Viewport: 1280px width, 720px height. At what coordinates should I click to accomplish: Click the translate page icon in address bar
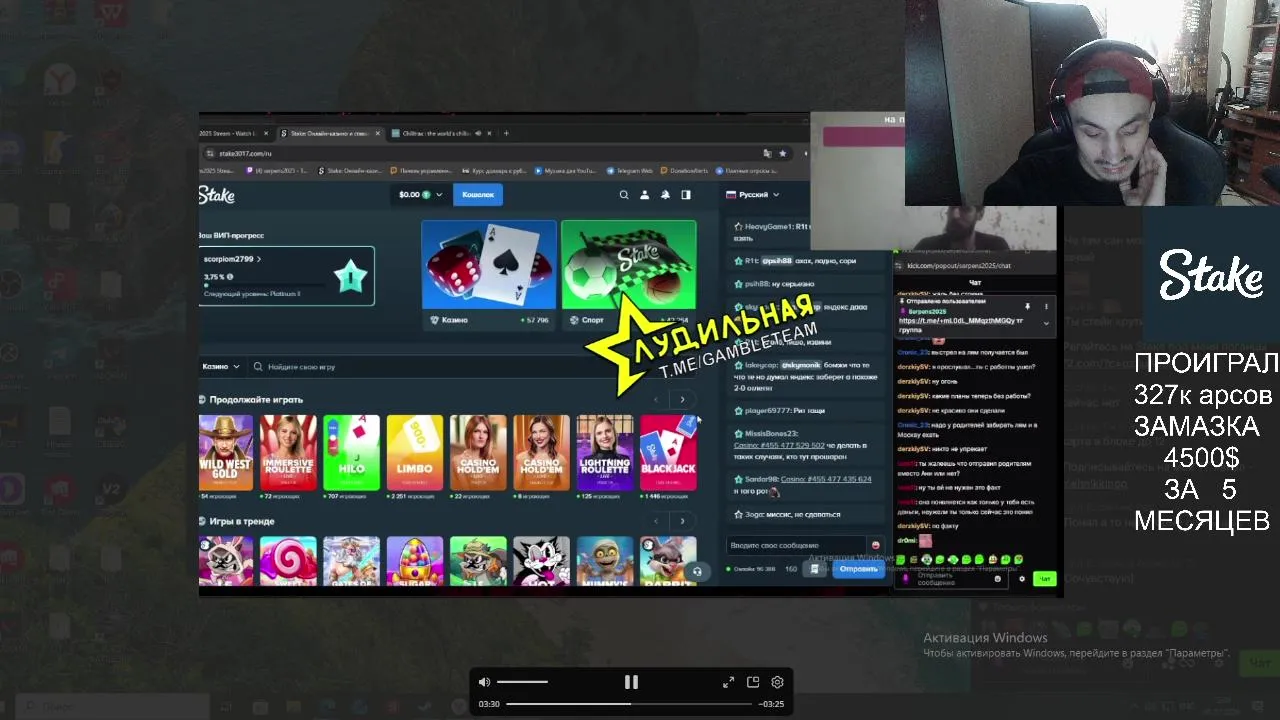coord(767,153)
